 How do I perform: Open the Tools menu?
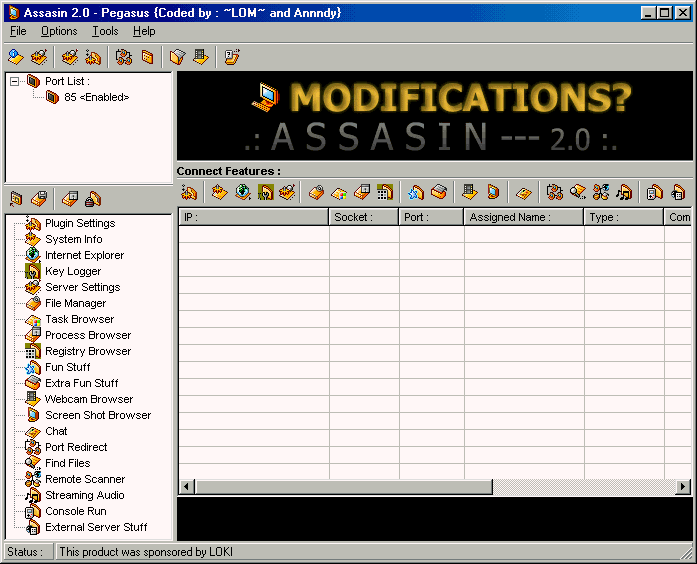coord(105,32)
